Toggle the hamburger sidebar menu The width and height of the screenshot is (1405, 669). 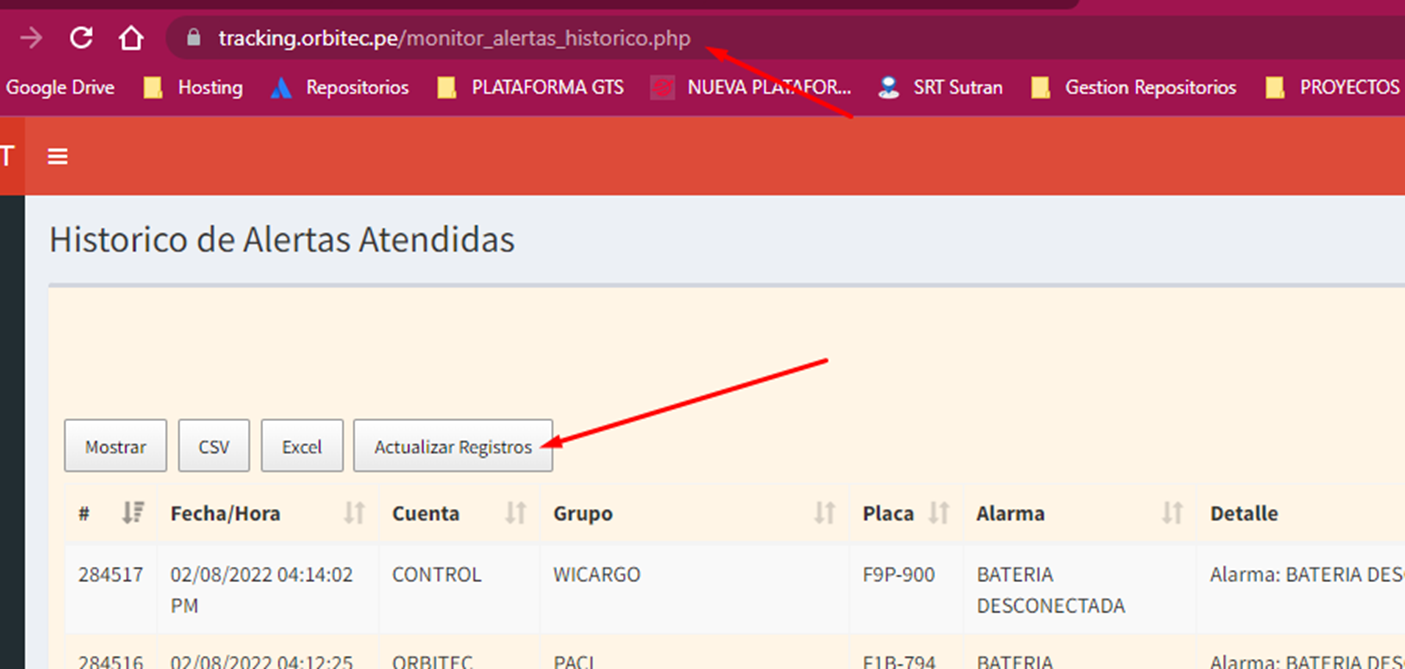click(x=58, y=157)
